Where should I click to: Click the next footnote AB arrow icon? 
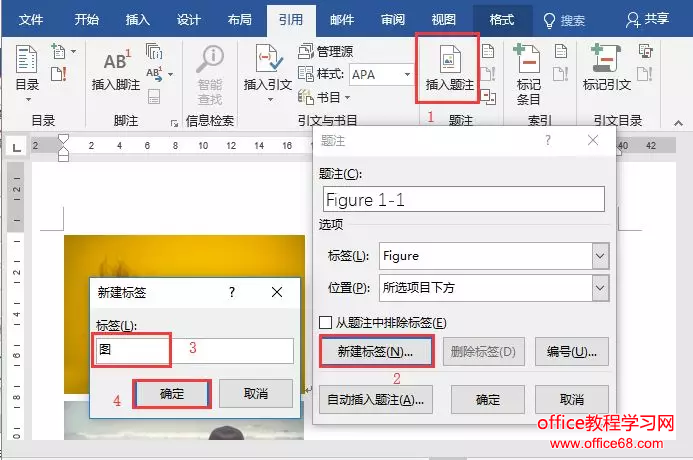click(155, 74)
